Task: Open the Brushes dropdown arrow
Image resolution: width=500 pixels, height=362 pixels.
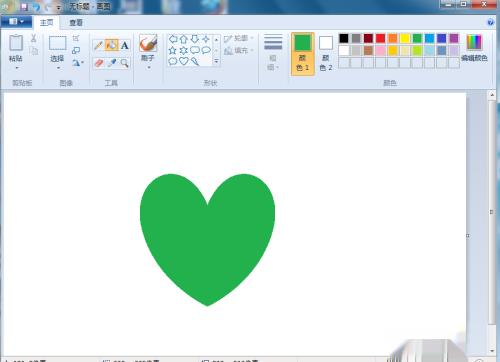Action: 149,67
